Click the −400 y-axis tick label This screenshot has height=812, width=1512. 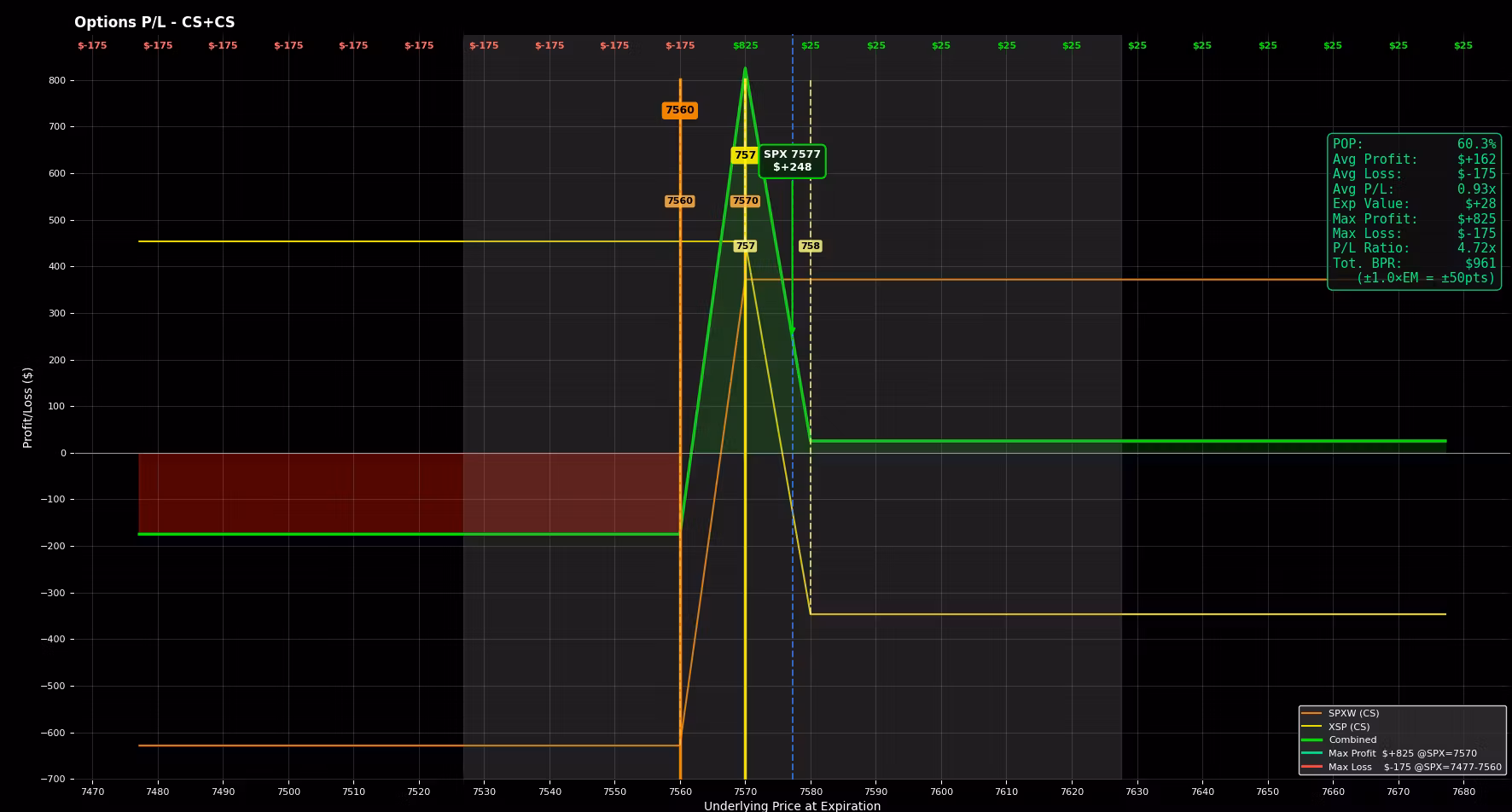click(x=52, y=639)
